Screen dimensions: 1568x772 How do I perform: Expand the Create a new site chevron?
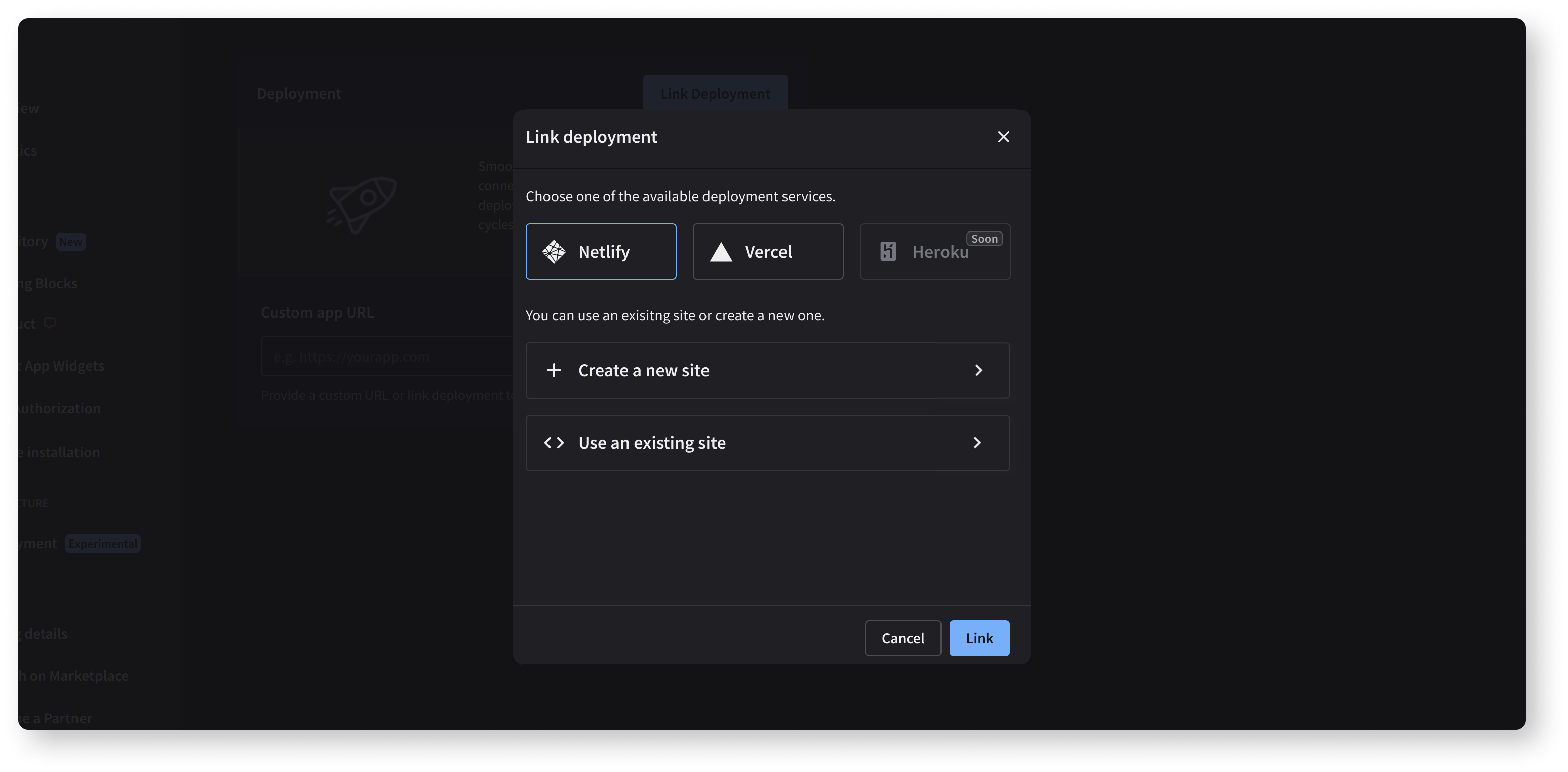[978, 370]
